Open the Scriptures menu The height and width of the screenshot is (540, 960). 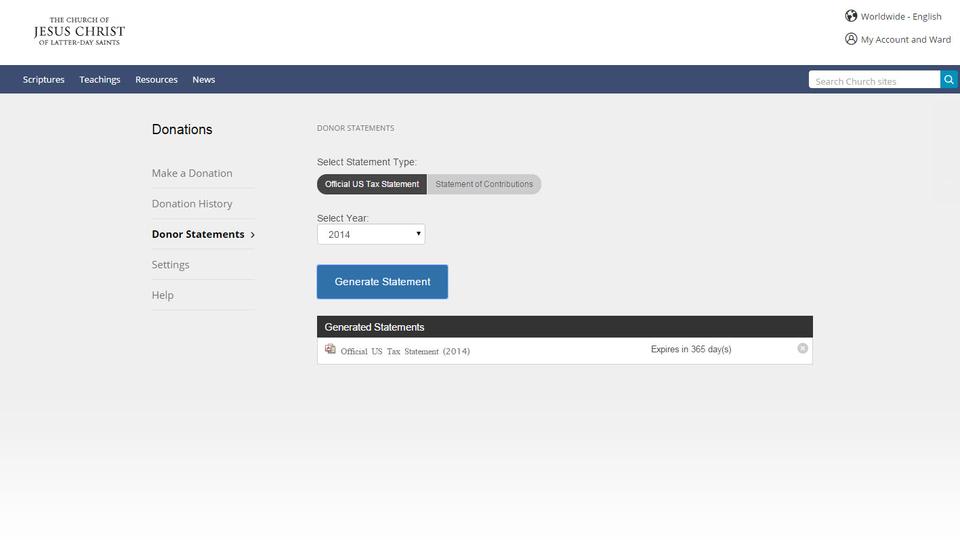(44, 80)
